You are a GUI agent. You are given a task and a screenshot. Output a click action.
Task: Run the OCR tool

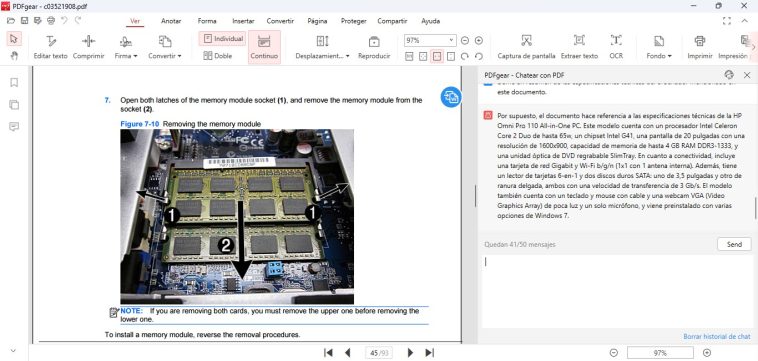click(616, 47)
